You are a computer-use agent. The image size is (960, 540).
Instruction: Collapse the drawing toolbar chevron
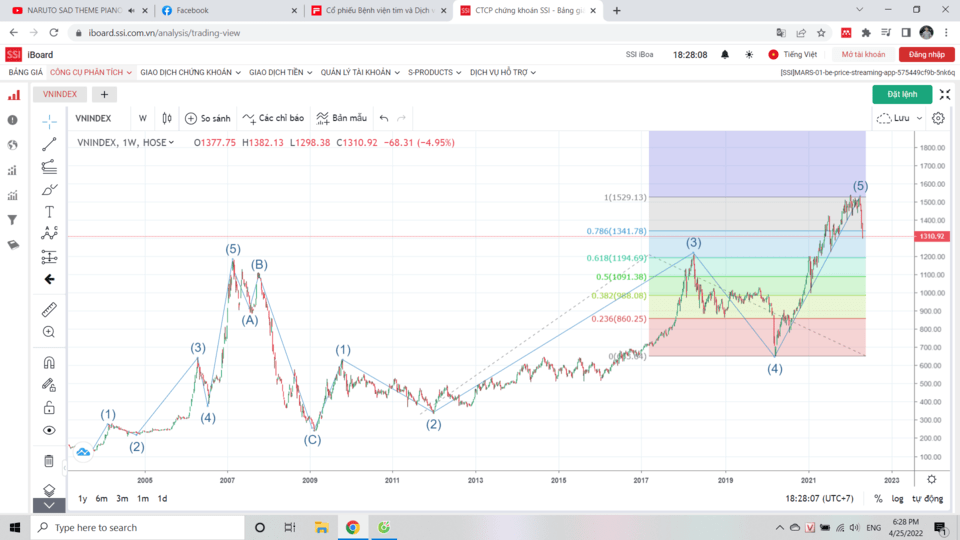[49, 505]
